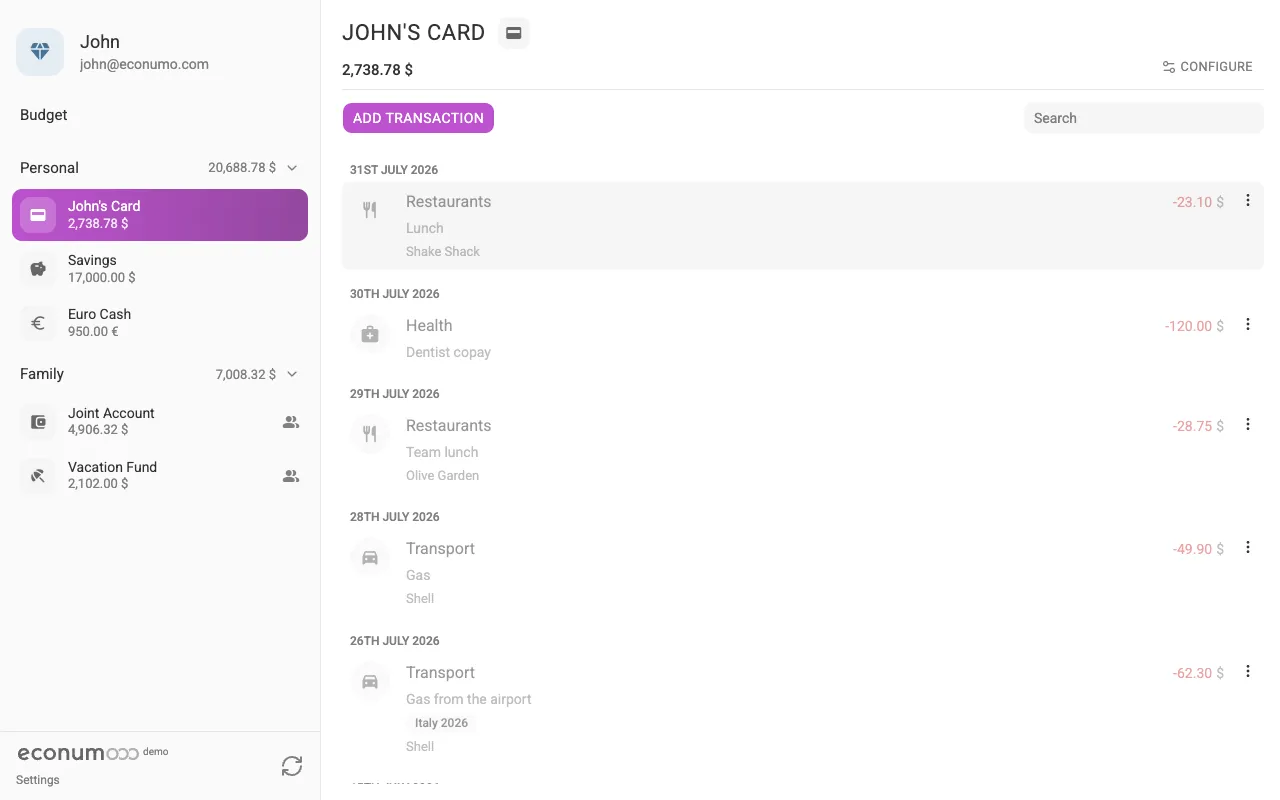Click the Team lunch description
Image resolution: width=1280 pixels, height=800 pixels.
(x=442, y=452)
